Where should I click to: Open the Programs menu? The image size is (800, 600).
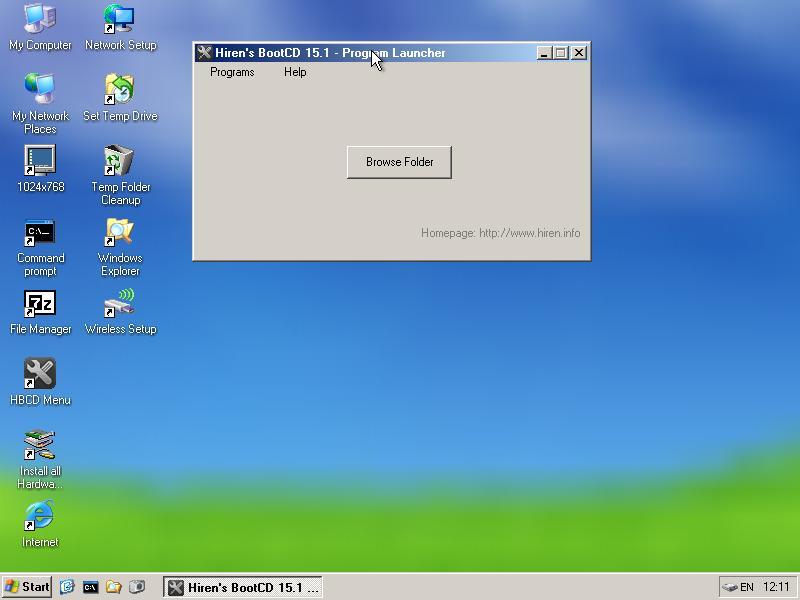coord(232,72)
